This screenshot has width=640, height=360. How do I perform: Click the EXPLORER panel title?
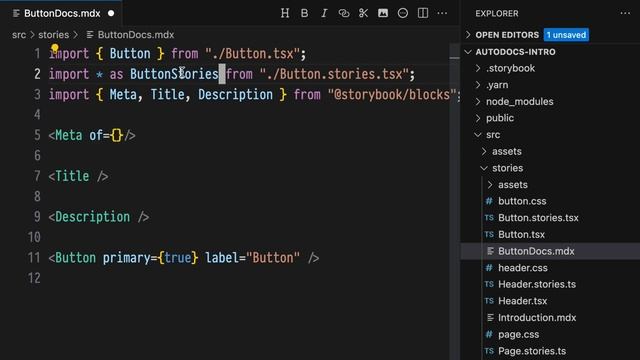[497, 13]
